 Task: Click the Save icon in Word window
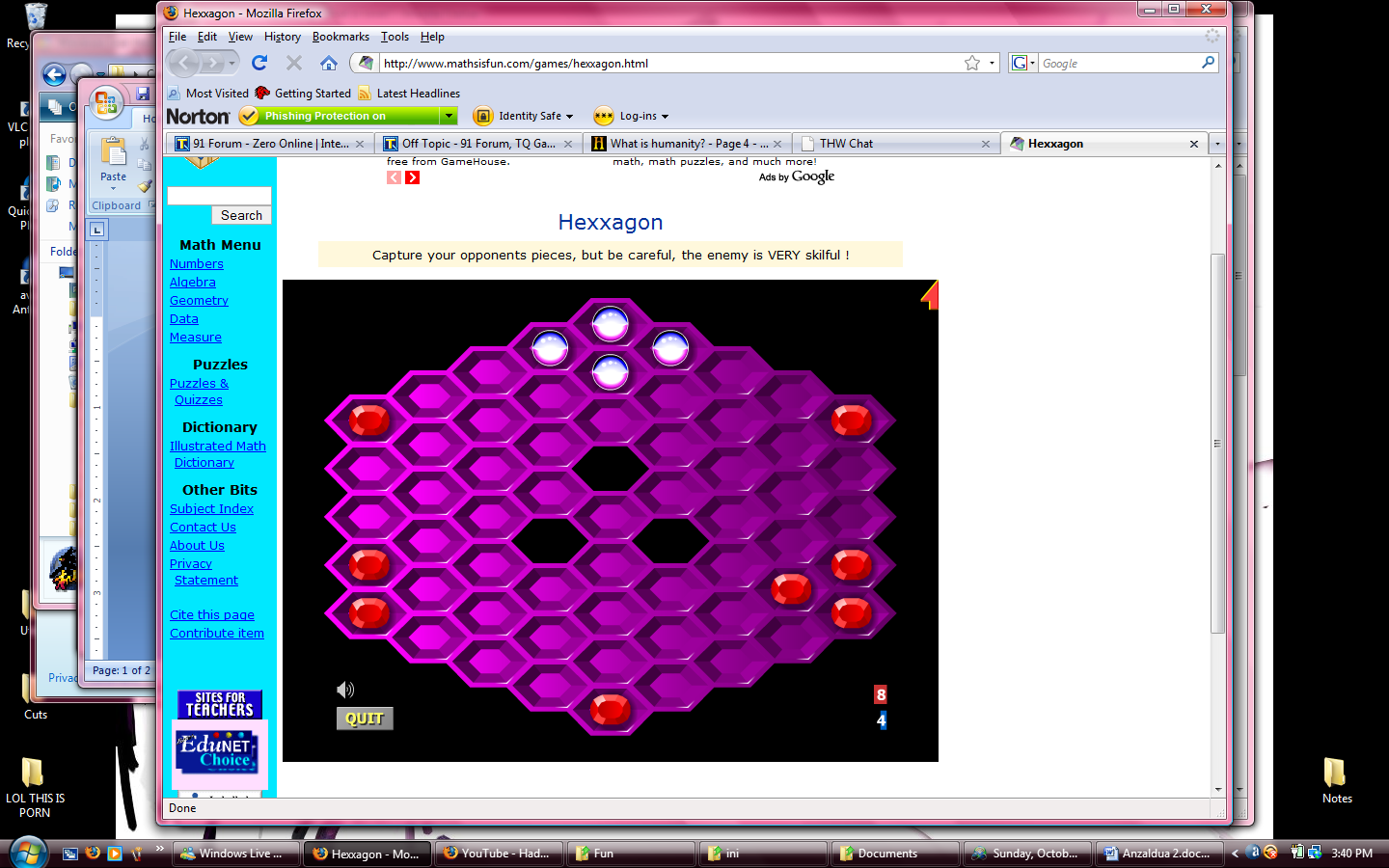(x=143, y=94)
